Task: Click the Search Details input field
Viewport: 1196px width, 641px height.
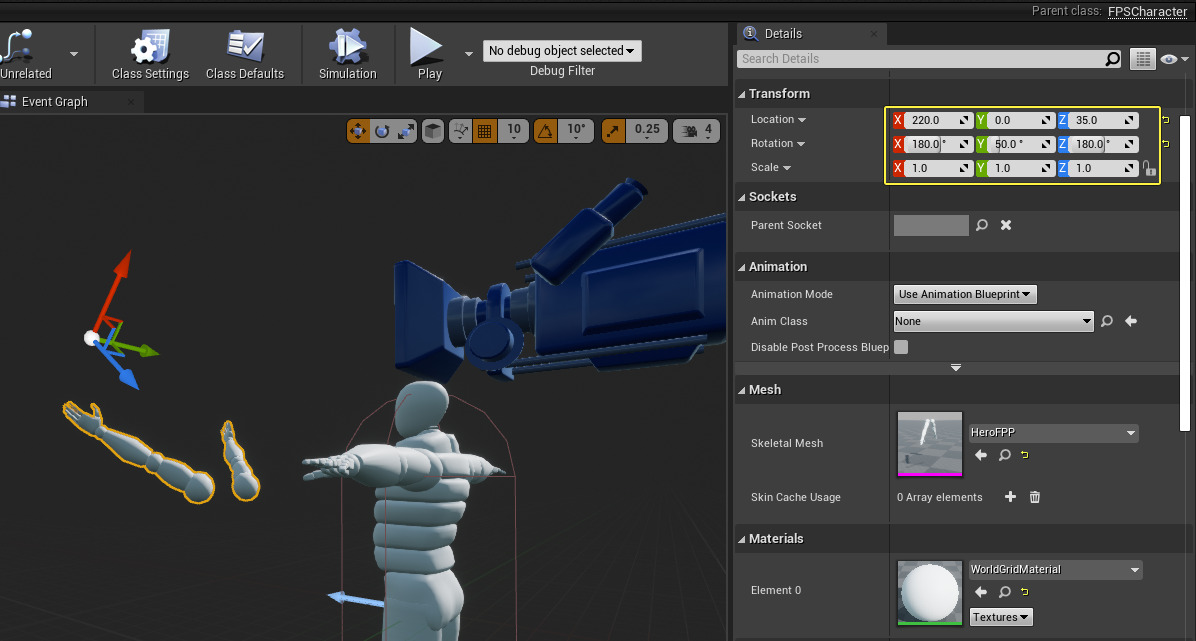Action: click(x=920, y=58)
